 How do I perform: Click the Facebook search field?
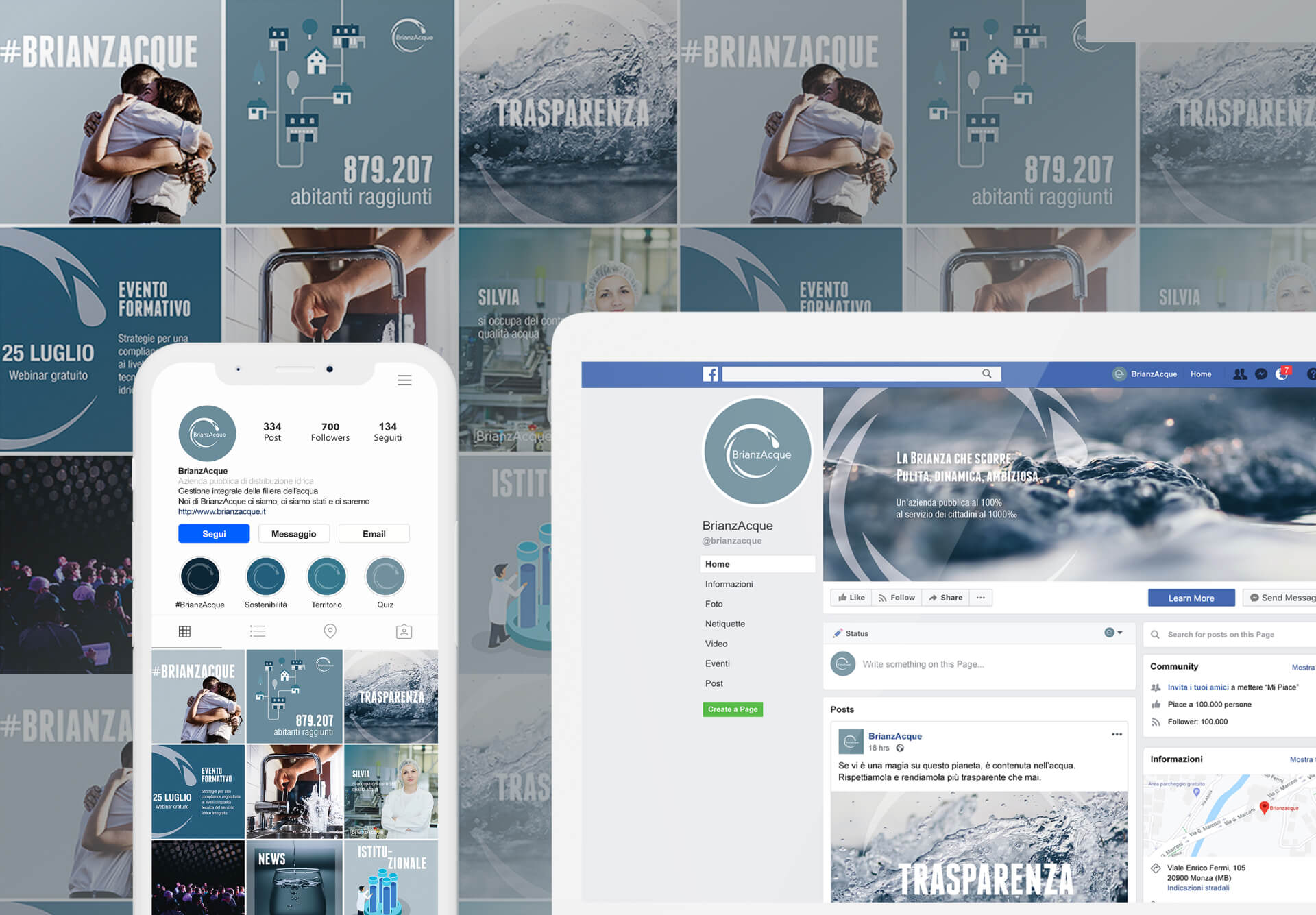[x=862, y=374]
